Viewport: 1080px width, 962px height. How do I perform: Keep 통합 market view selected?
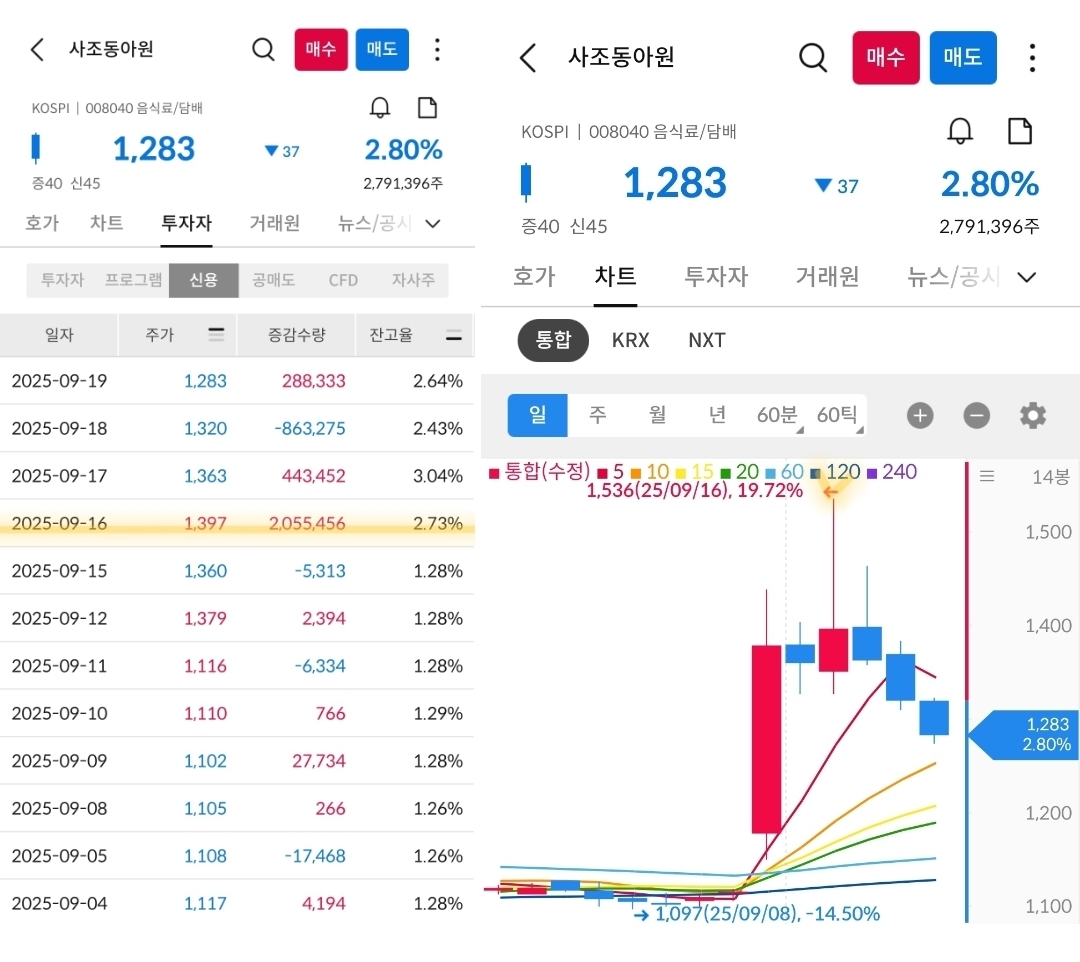553,340
